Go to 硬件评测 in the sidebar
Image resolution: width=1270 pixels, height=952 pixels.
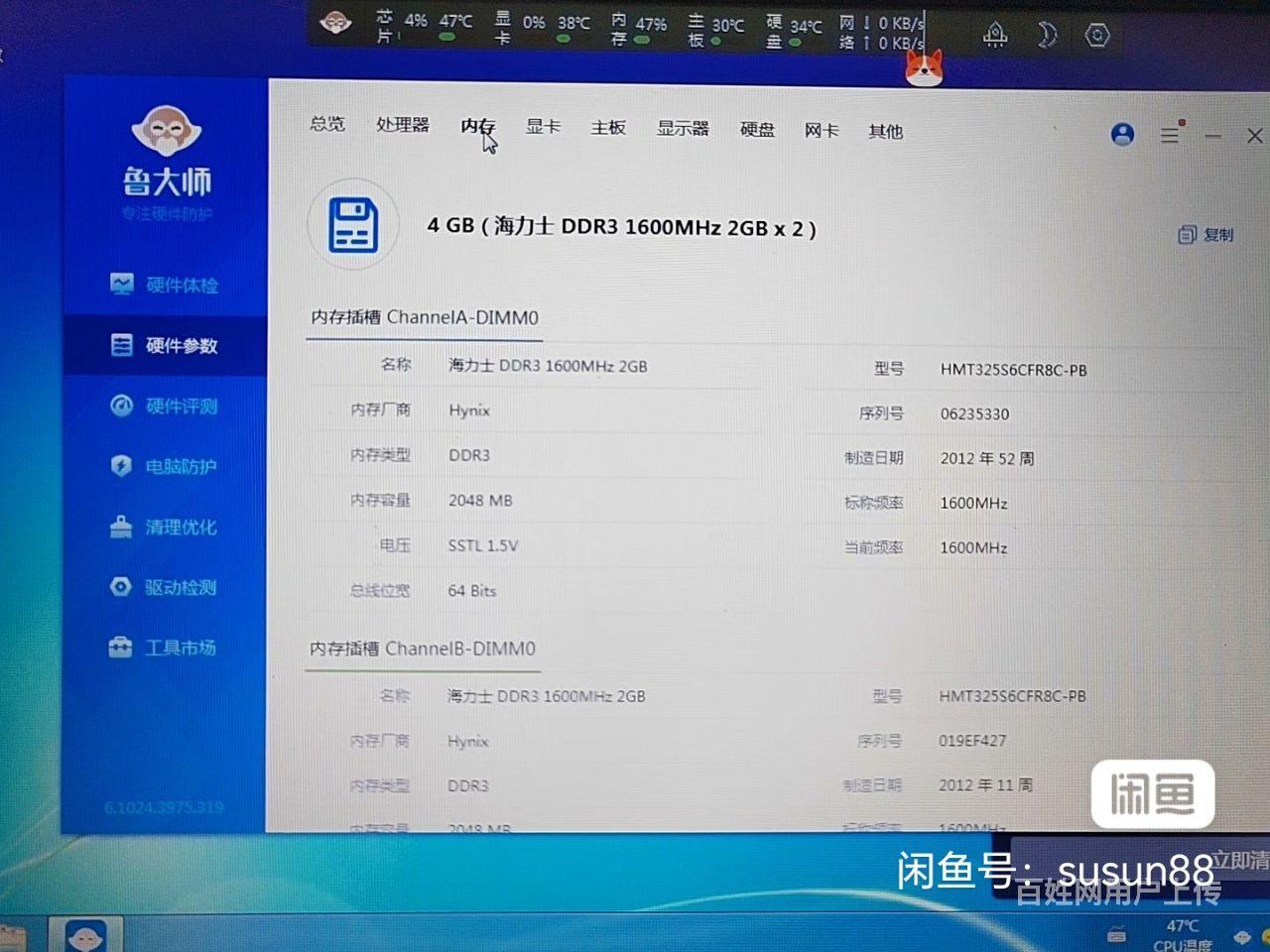pos(165,406)
